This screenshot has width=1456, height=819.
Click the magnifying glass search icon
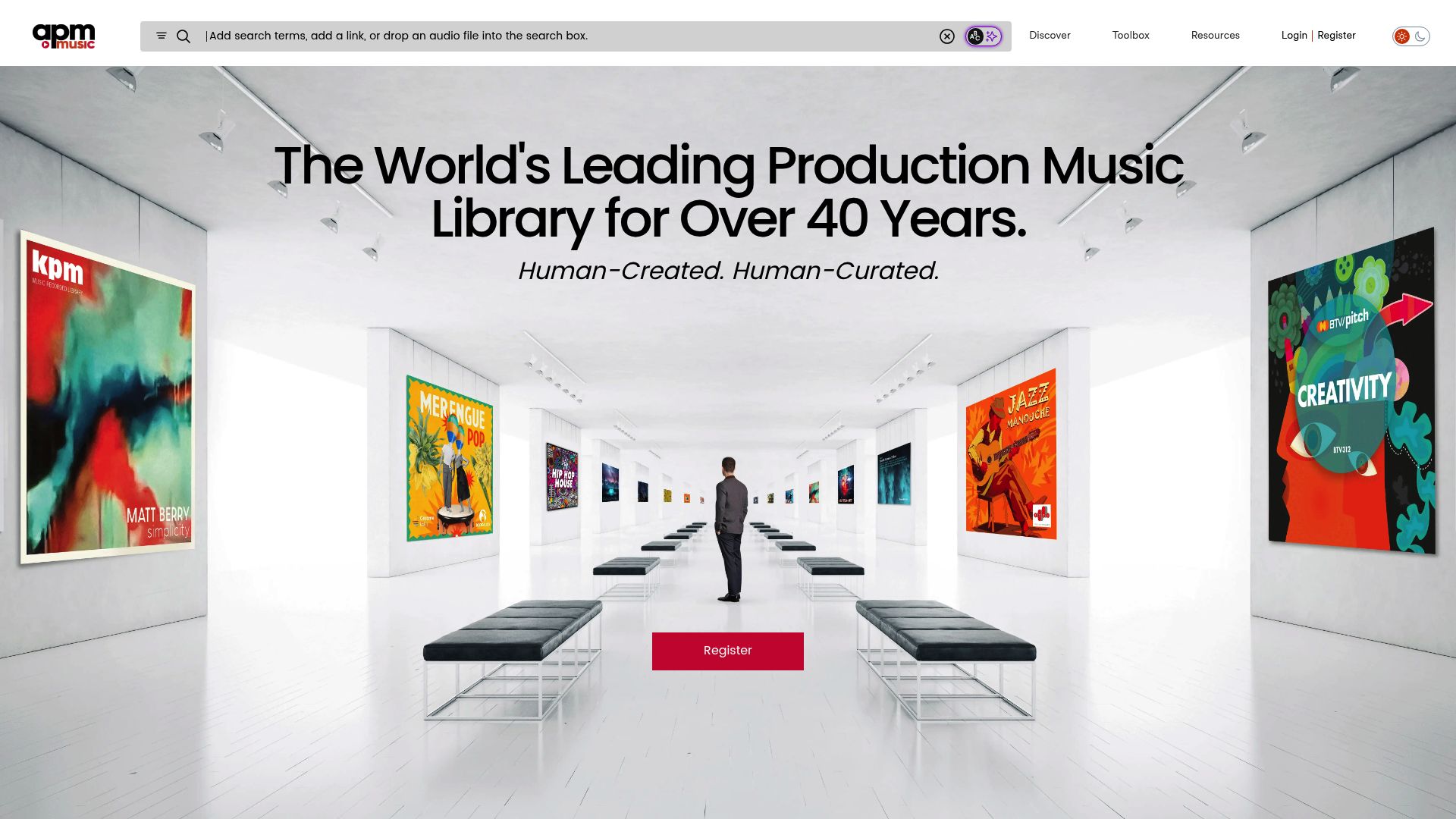tap(184, 36)
